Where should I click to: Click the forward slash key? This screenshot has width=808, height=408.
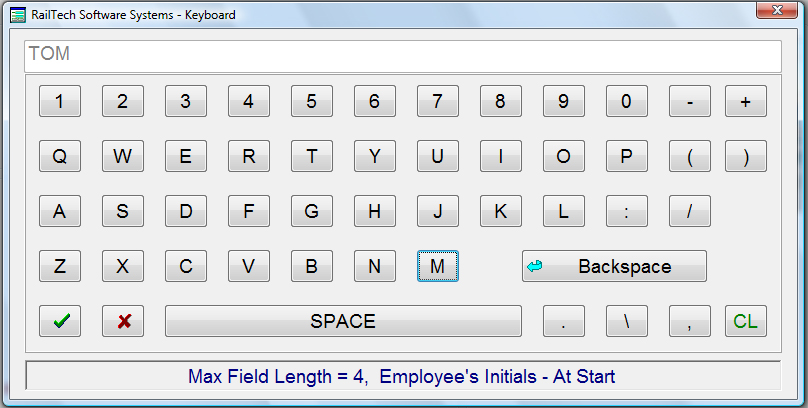690,211
